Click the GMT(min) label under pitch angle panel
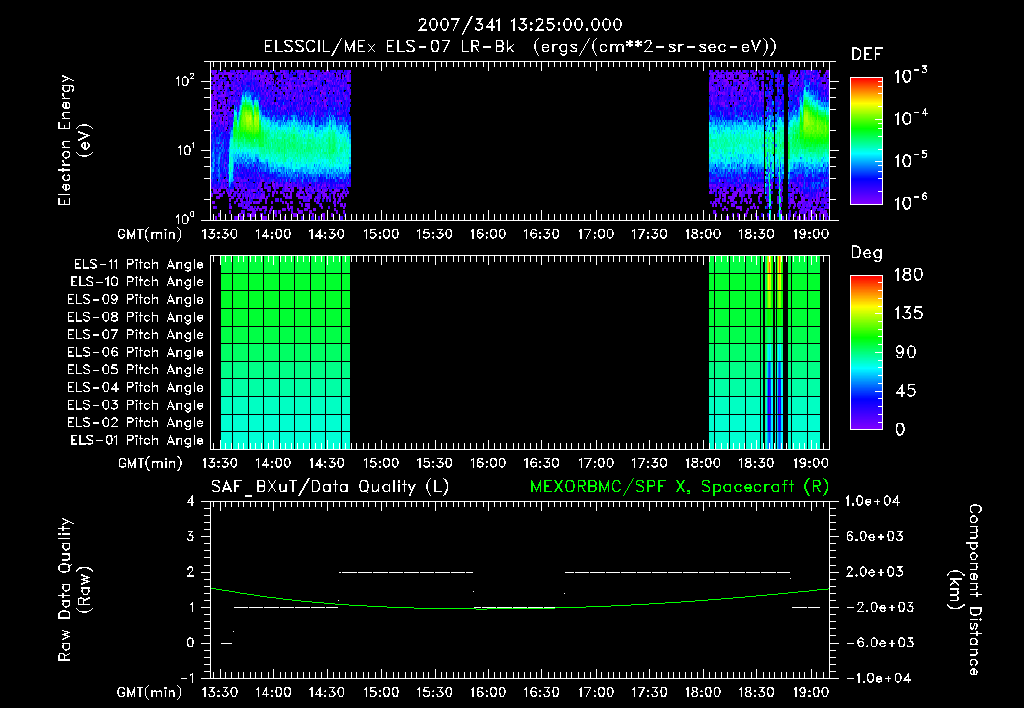Screen dimensions: 1024x708 (150, 463)
